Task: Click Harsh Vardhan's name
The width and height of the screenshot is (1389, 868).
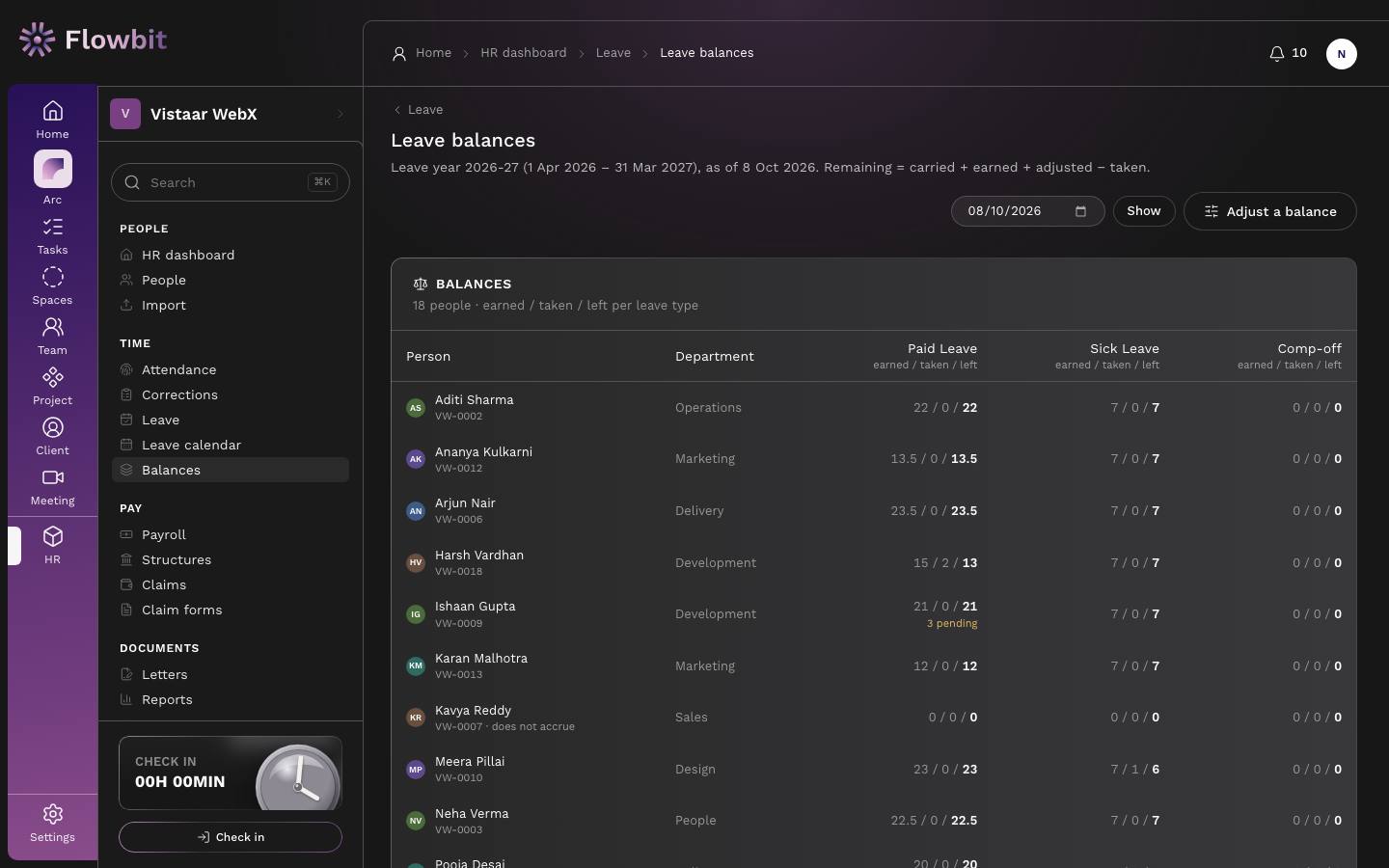Action: (479, 556)
